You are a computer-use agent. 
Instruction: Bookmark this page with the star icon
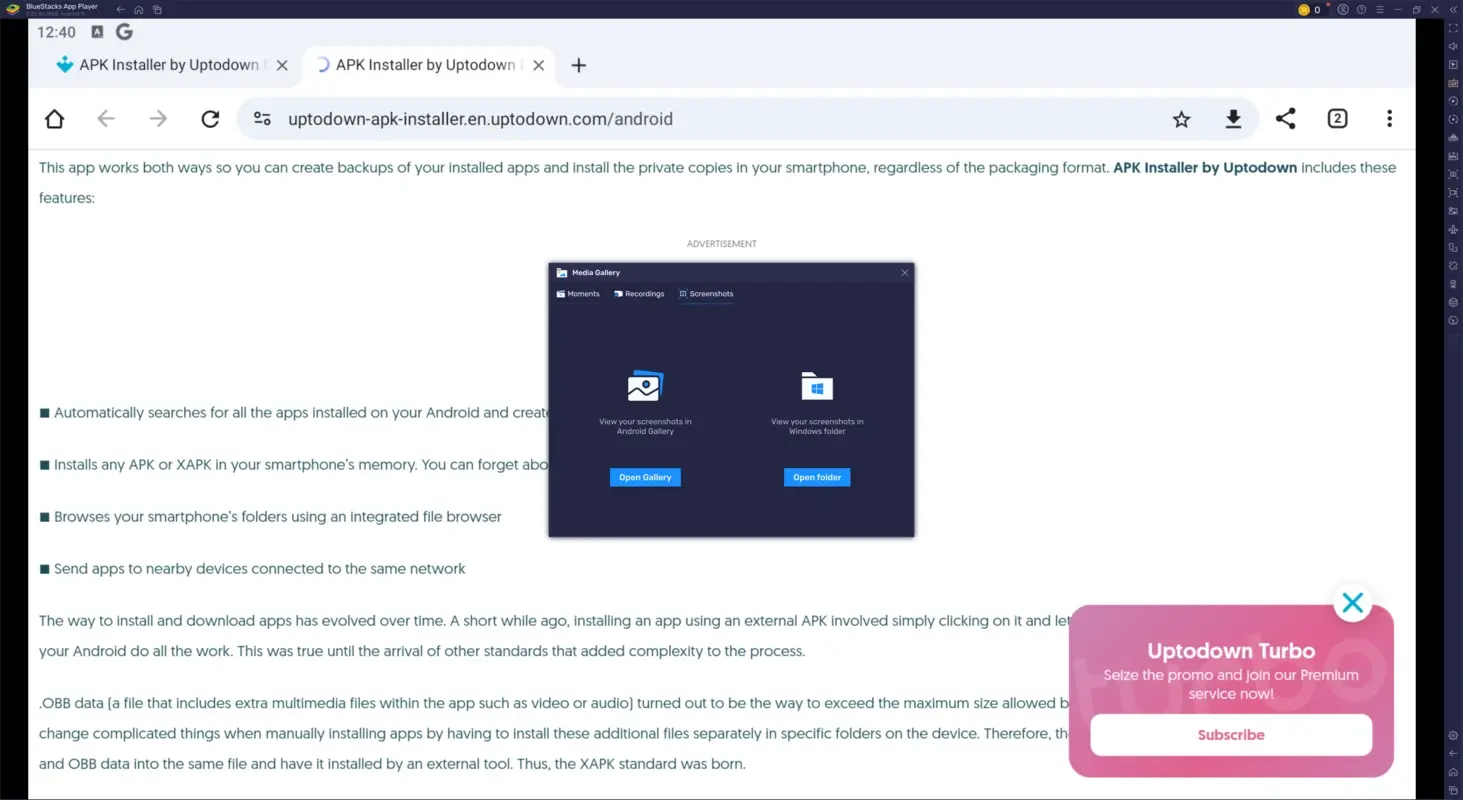coord(1181,118)
